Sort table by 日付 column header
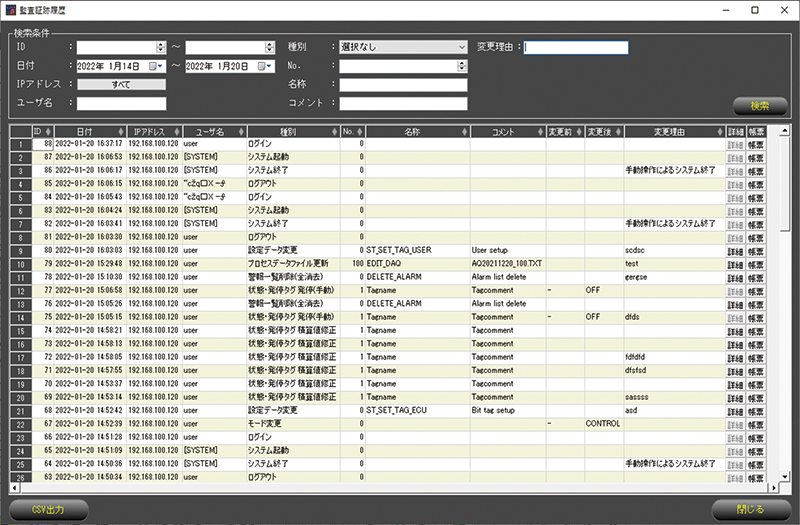The width and height of the screenshot is (800, 525). (90, 132)
